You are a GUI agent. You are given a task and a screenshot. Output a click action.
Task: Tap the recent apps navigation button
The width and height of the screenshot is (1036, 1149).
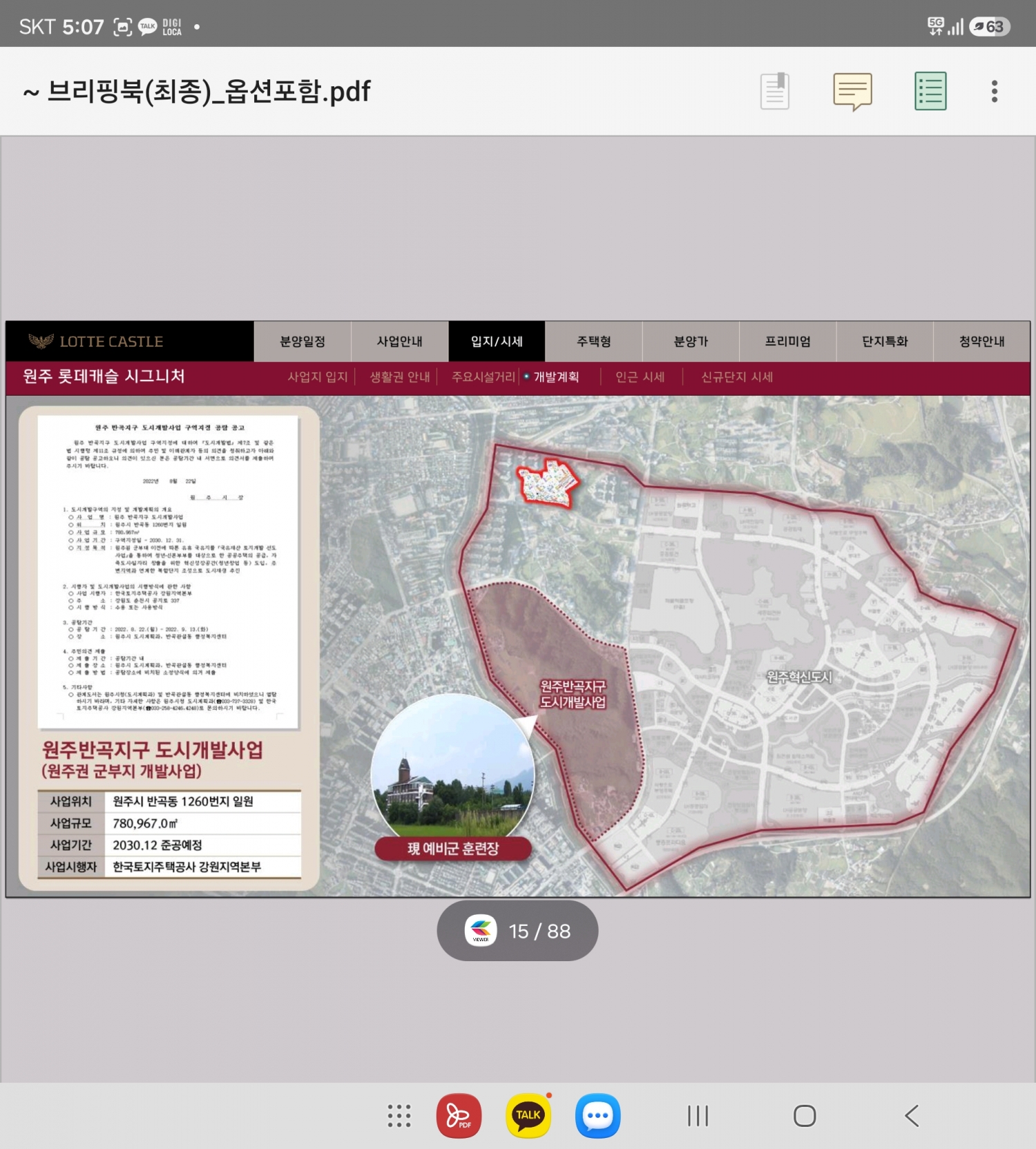pyautogui.click(x=698, y=1116)
